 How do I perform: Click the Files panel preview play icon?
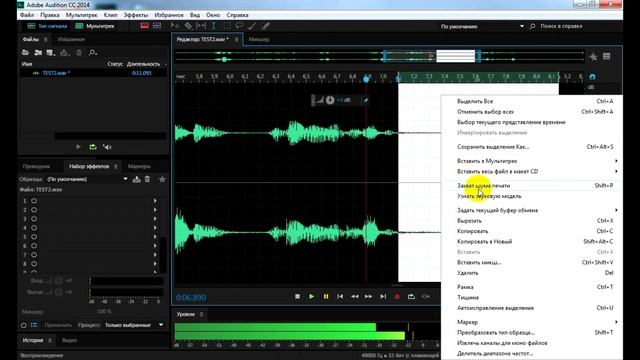coord(78,147)
